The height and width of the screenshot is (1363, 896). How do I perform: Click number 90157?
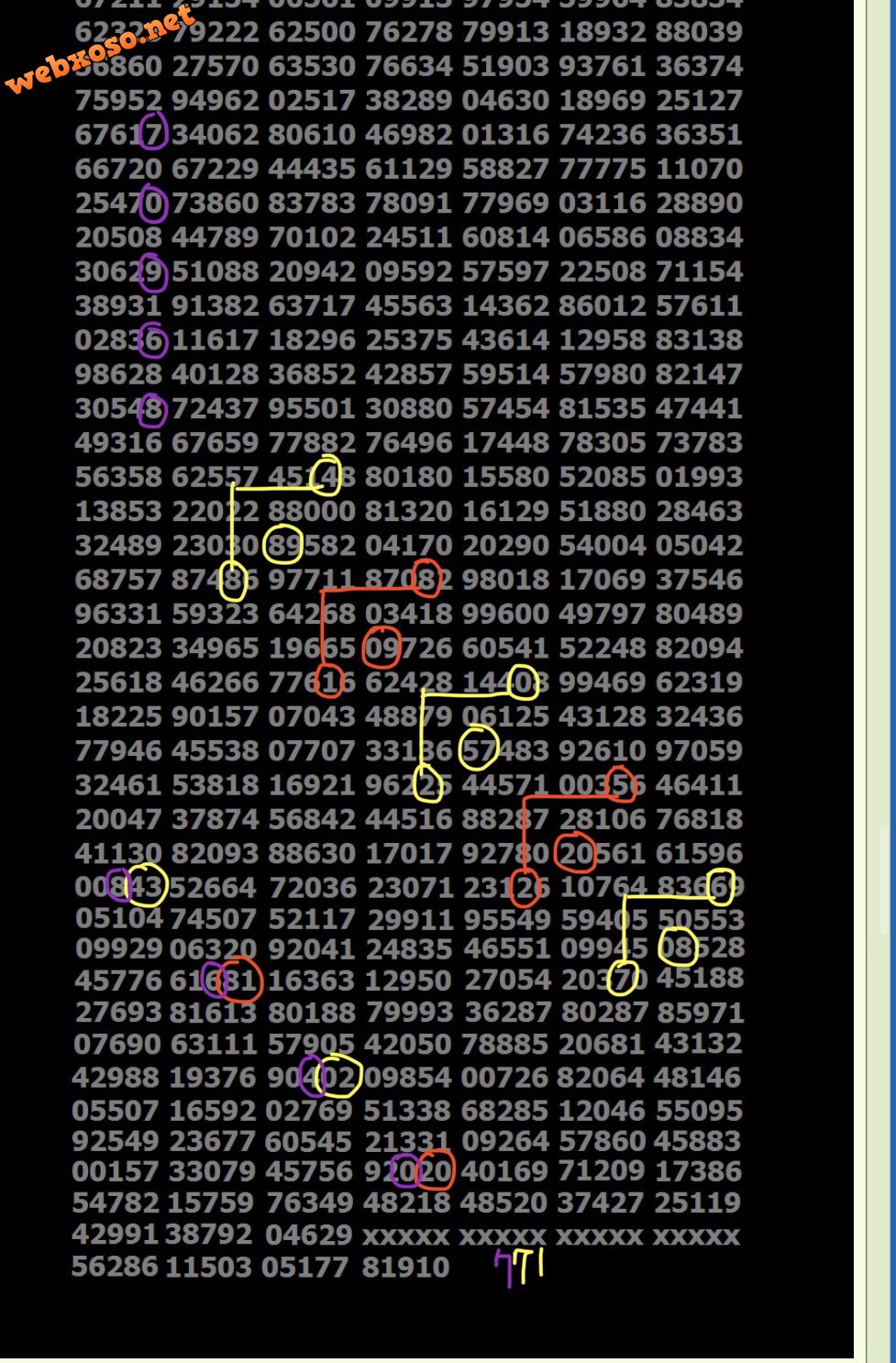point(216,716)
